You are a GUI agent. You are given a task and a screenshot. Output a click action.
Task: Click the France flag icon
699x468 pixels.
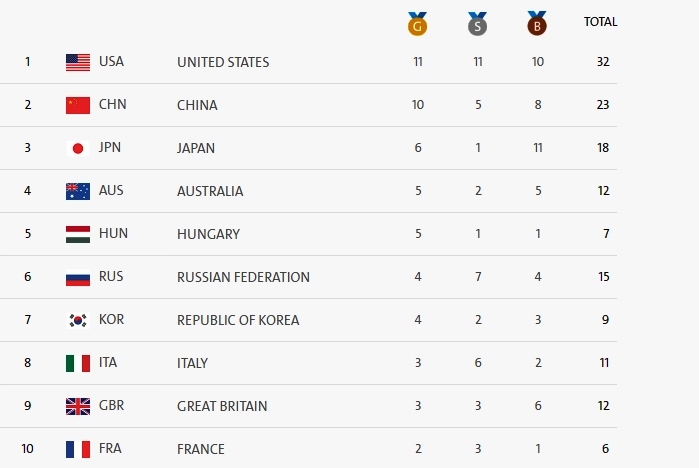[78, 449]
